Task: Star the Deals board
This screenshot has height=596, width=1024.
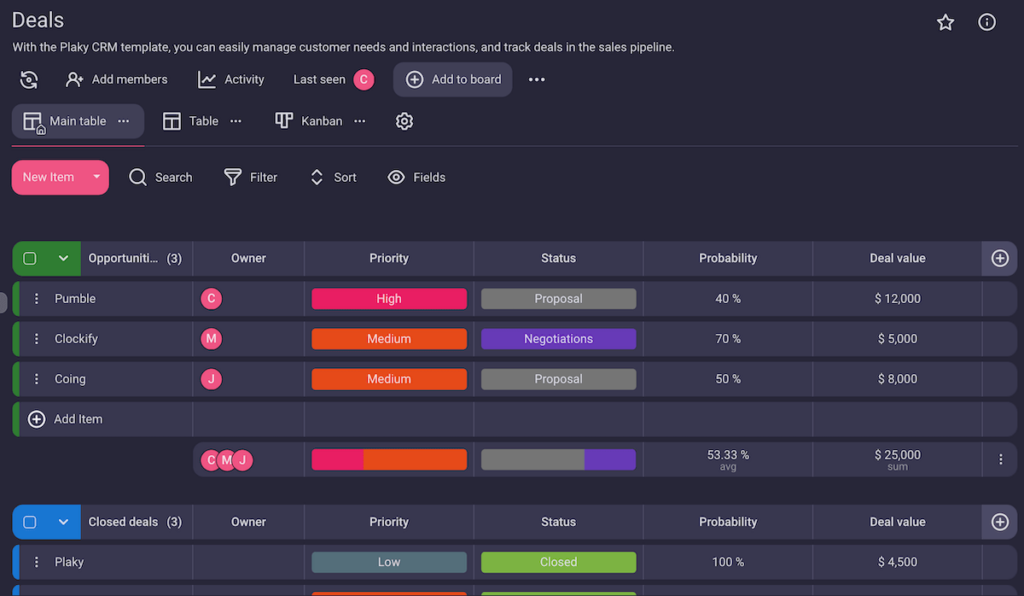Action: click(x=945, y=21)
